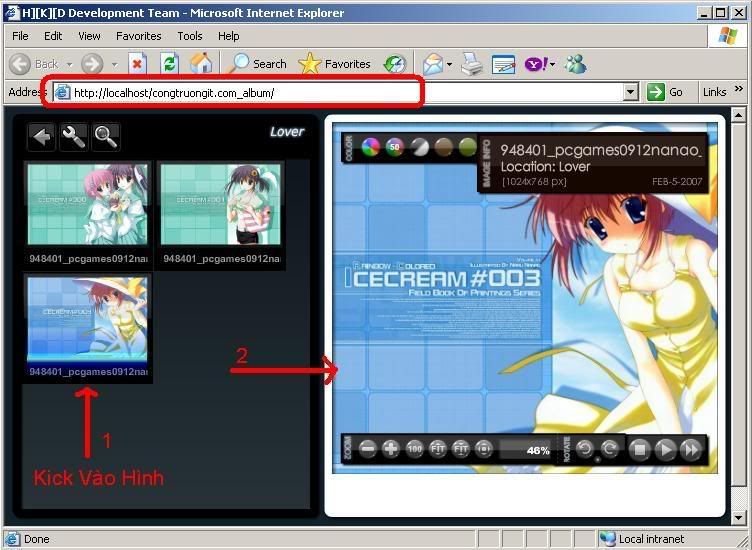Expand Links toolbar chevron
The height and width of the screenshot is (550, 752).
pos(739,89)
